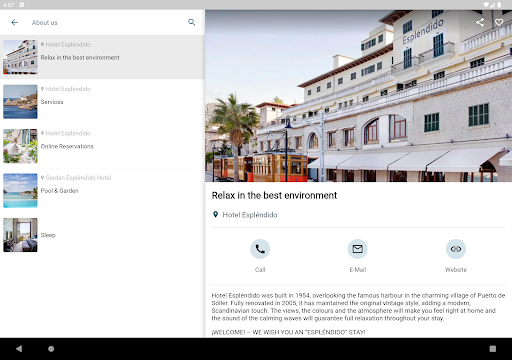
Task: Favorite the hotel with the heart icon
Action: coord(499,22)
